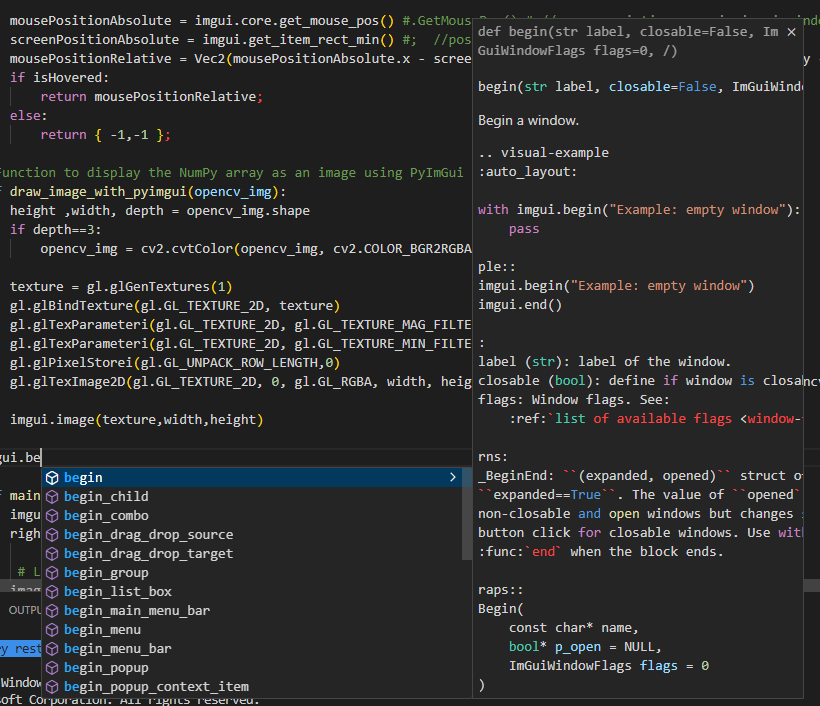
Task: Click the method icon beside begin_menu_bar
Action: point(52,648)
